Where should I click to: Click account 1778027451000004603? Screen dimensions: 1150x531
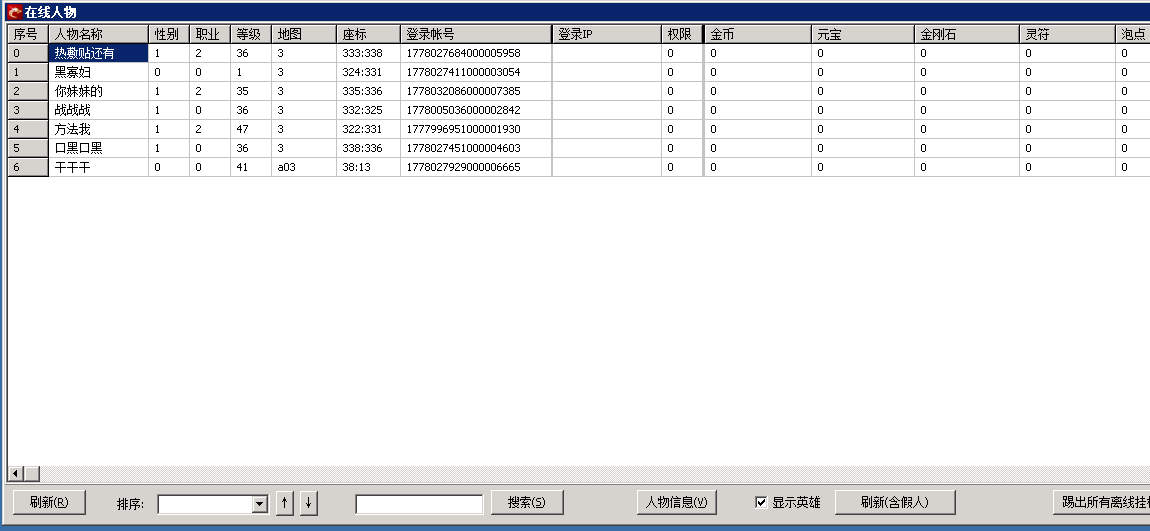476,148
